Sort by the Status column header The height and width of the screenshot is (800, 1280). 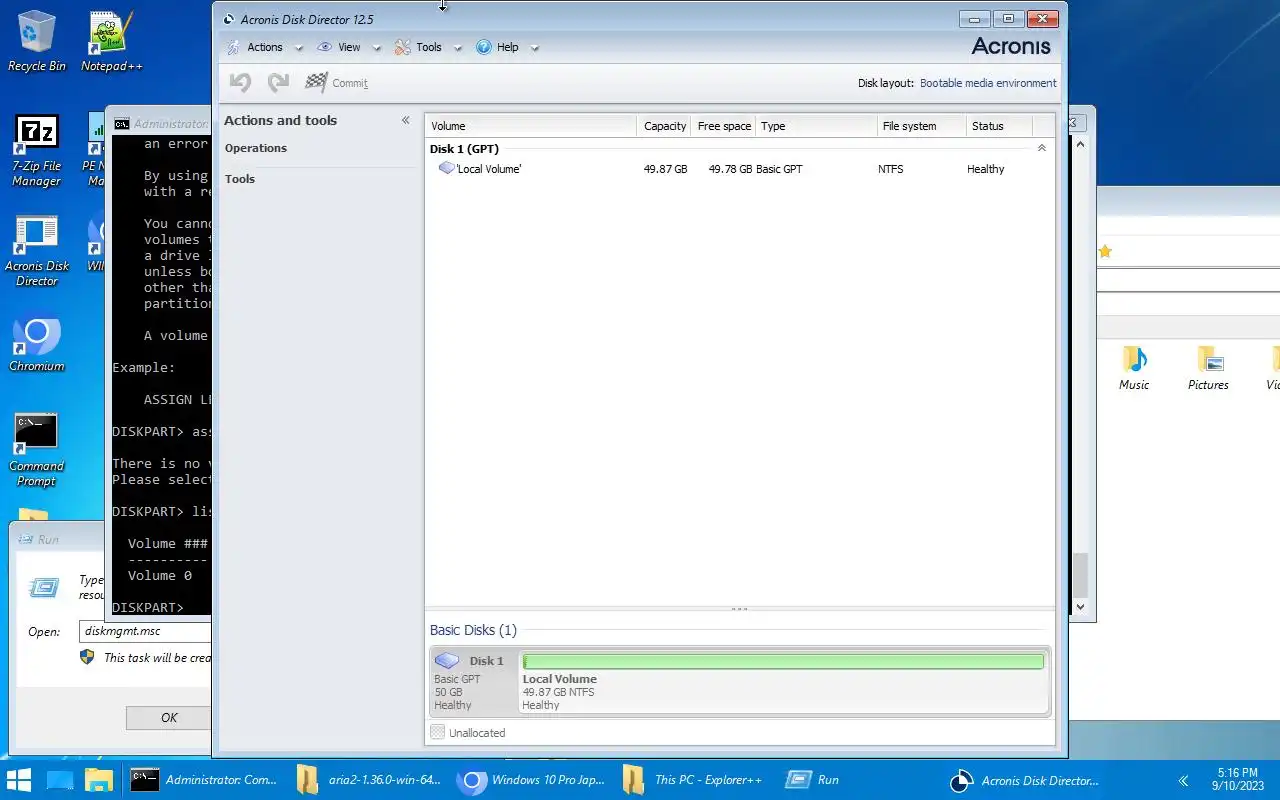tap(998, 126)
